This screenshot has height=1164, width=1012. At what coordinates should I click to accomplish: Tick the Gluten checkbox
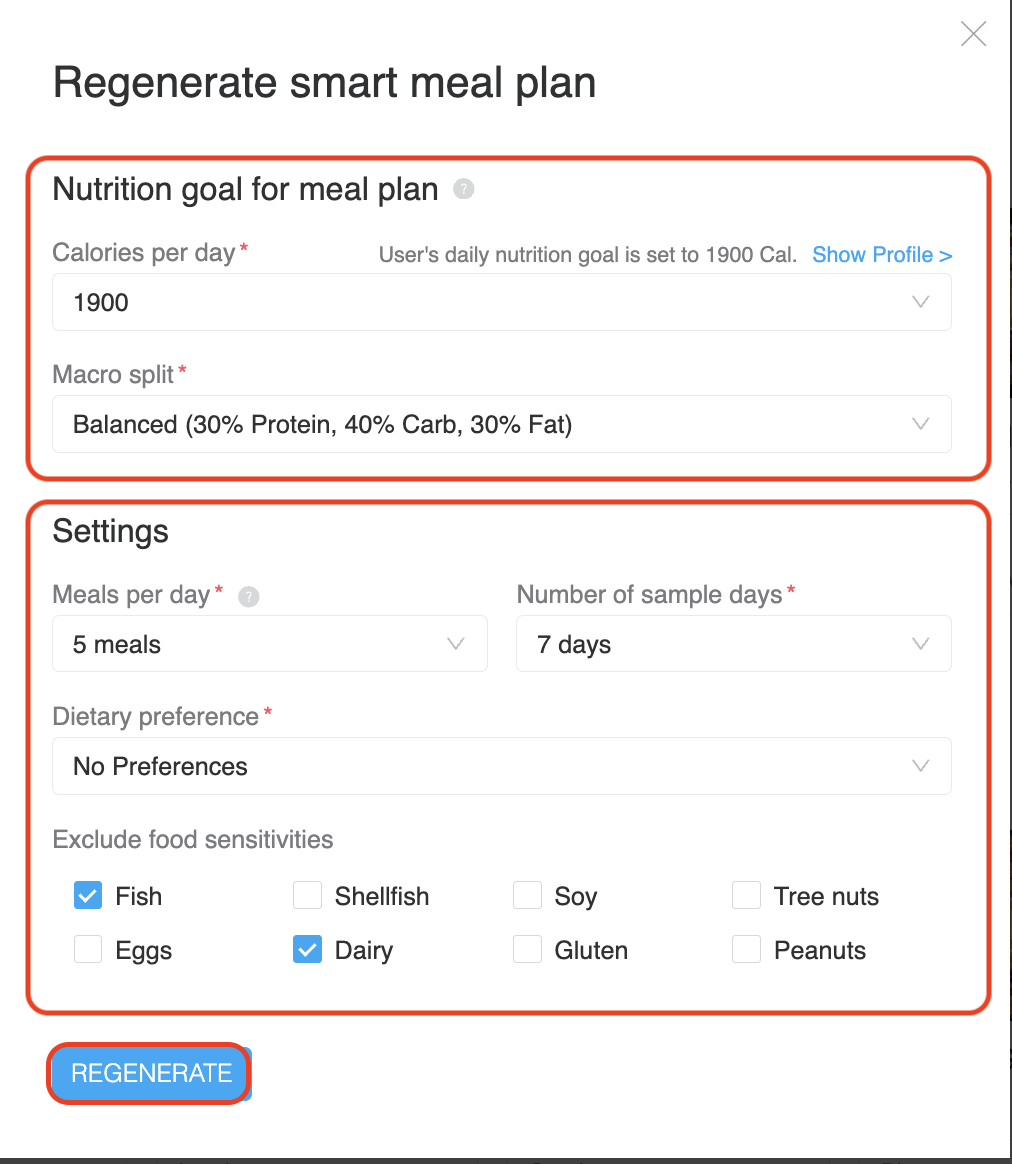pyautogui.click(x=527, y=949)
